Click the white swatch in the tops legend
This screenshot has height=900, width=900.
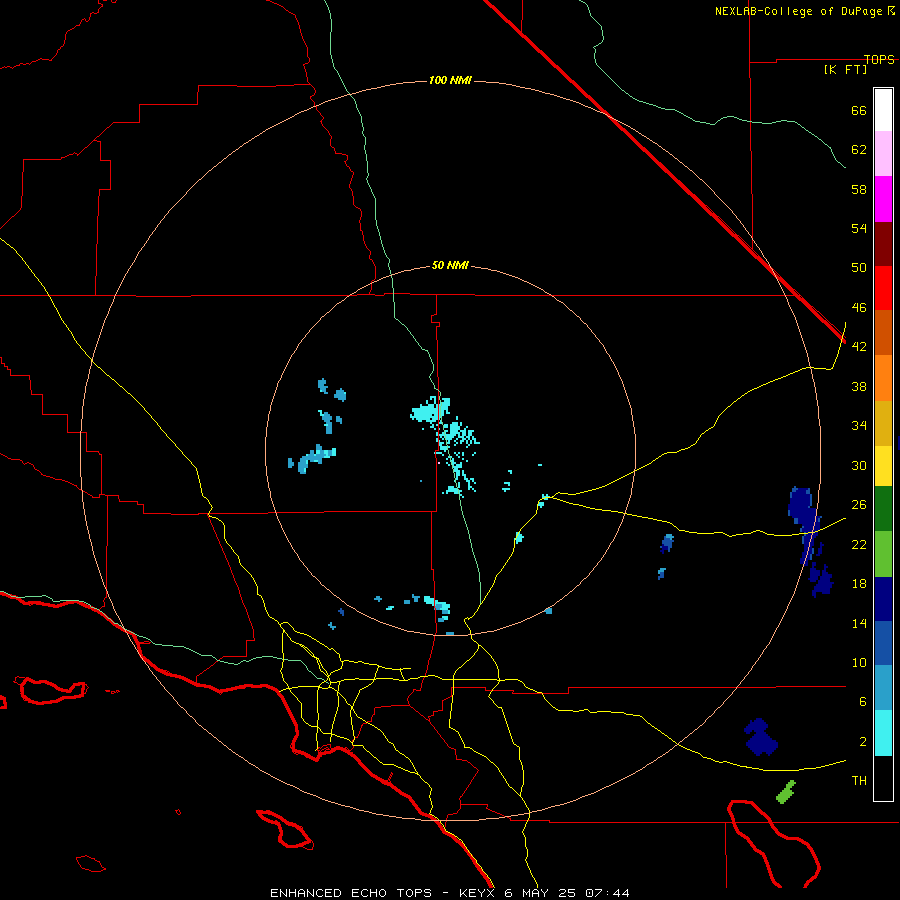click(x=883, y=110)
